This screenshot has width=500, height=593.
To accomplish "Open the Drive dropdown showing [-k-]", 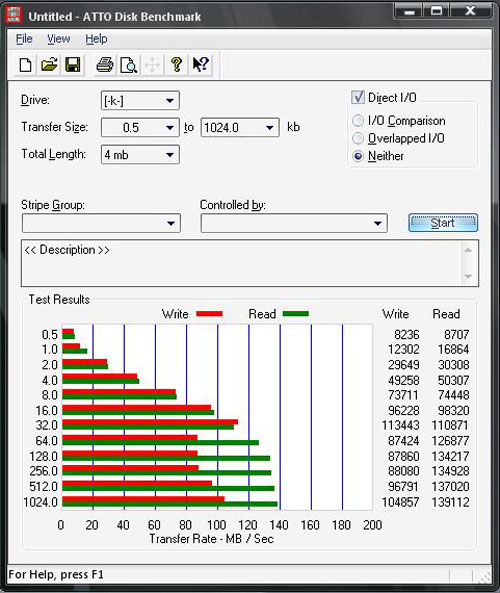I will coord(140,101).
